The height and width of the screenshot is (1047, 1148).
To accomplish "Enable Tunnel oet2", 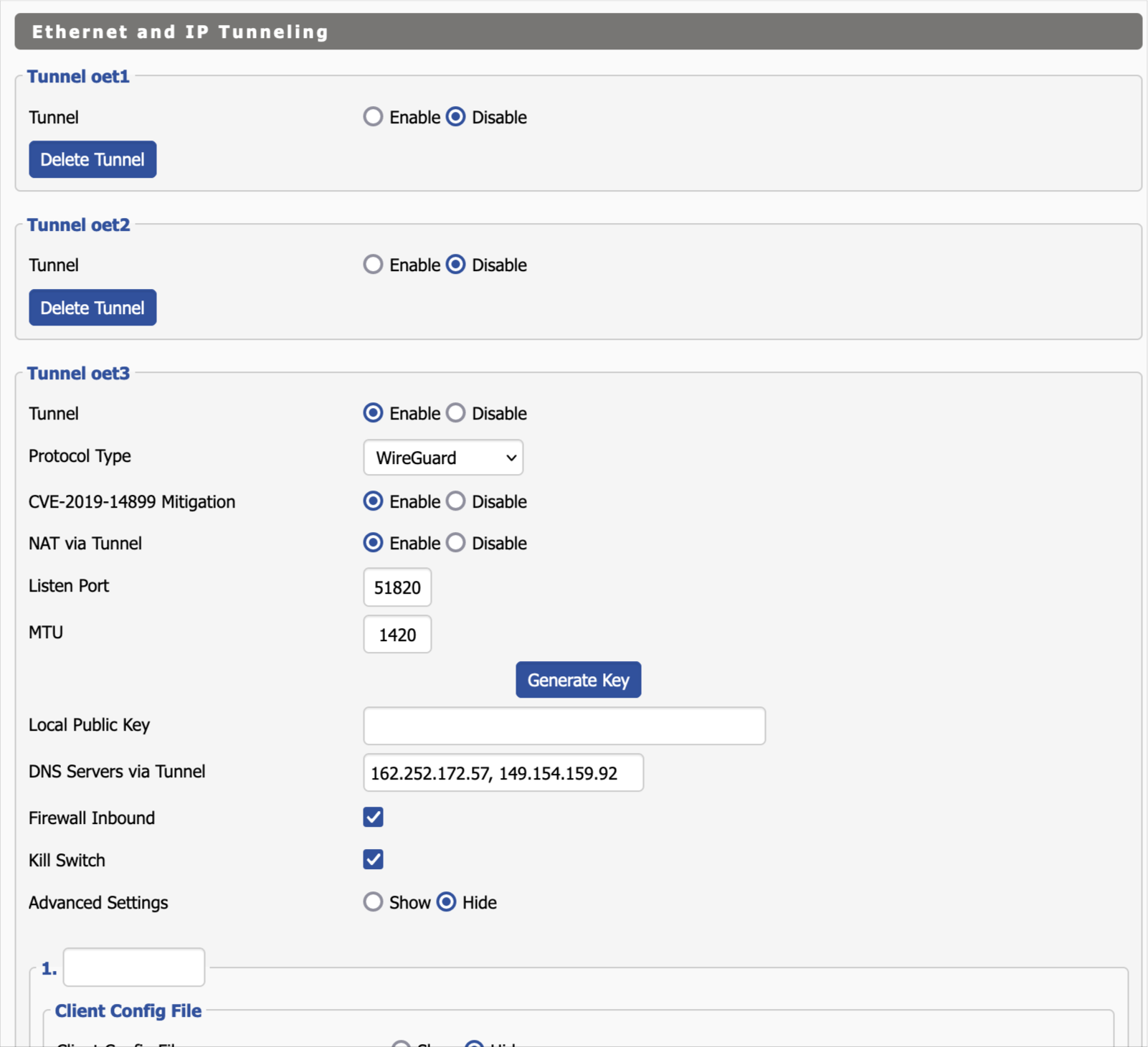I will [373, 265].
